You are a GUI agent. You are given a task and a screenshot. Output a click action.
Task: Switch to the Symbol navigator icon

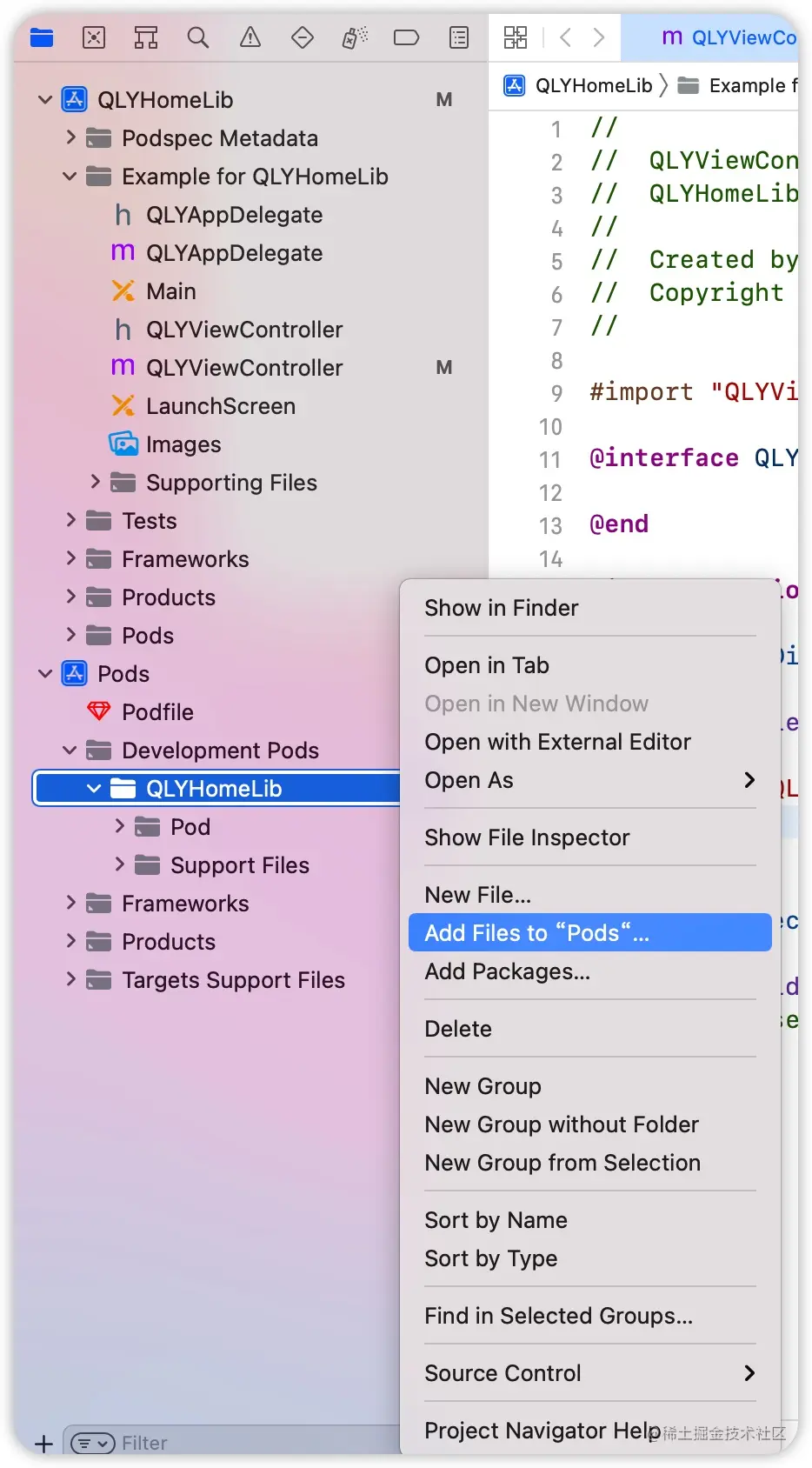coord(146,37)
